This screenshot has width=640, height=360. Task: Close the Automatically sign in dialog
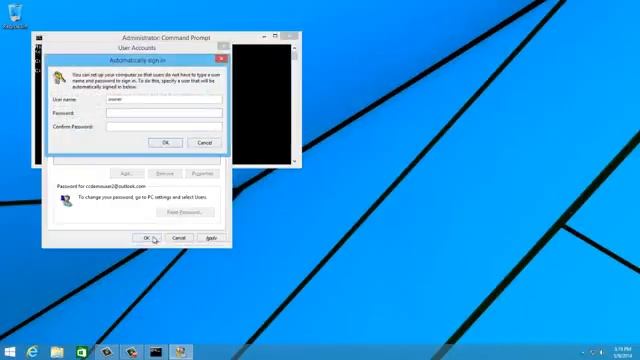pos(221,59)
